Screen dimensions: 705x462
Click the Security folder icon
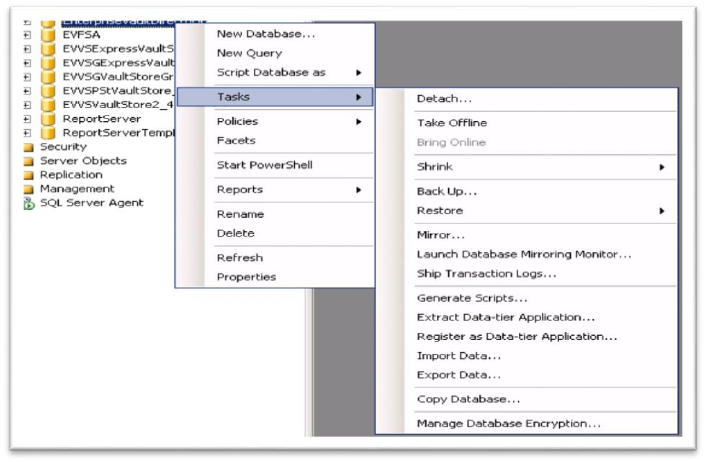(29, 147)
